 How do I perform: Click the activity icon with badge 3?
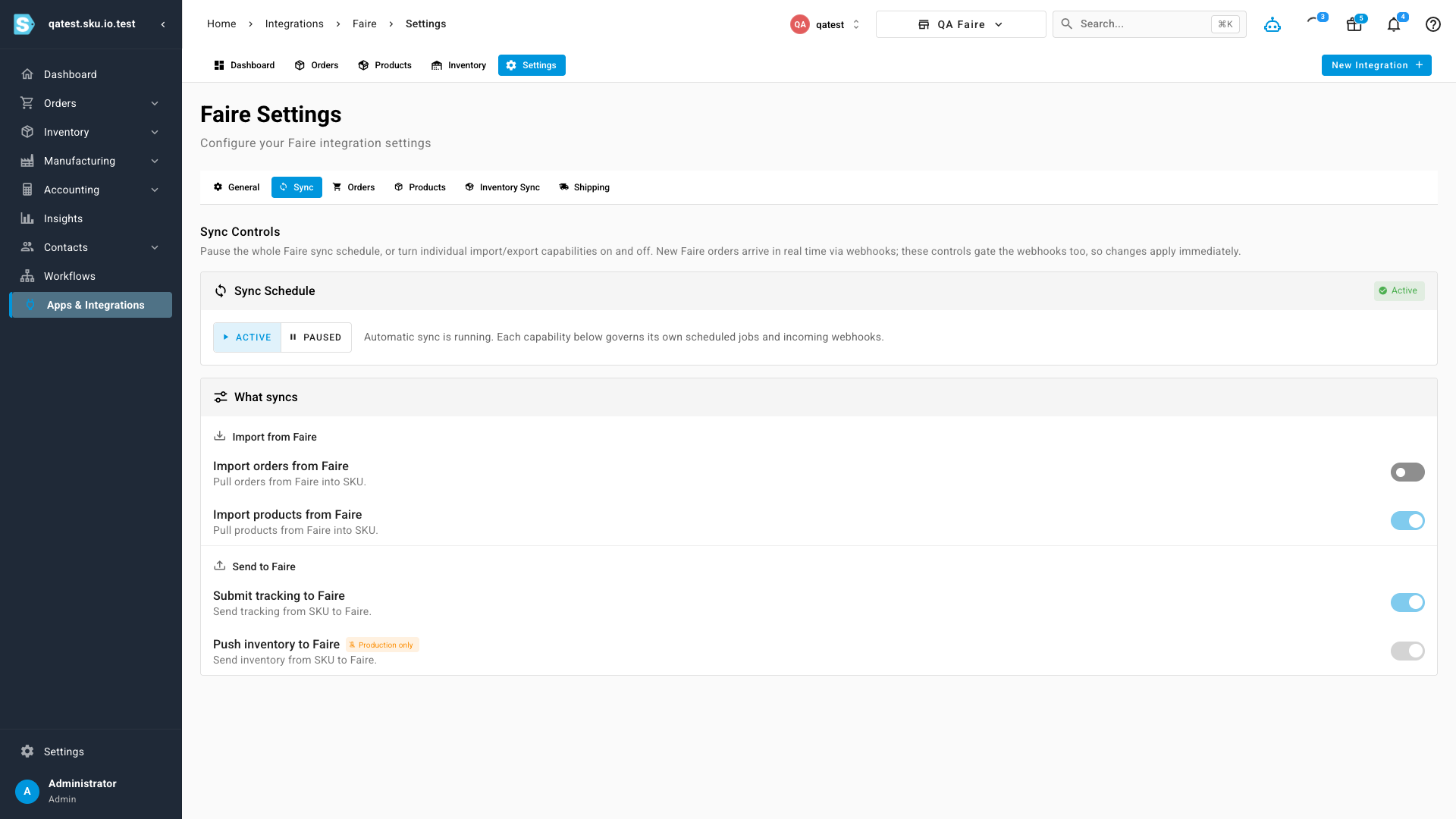coord(1313,21)
